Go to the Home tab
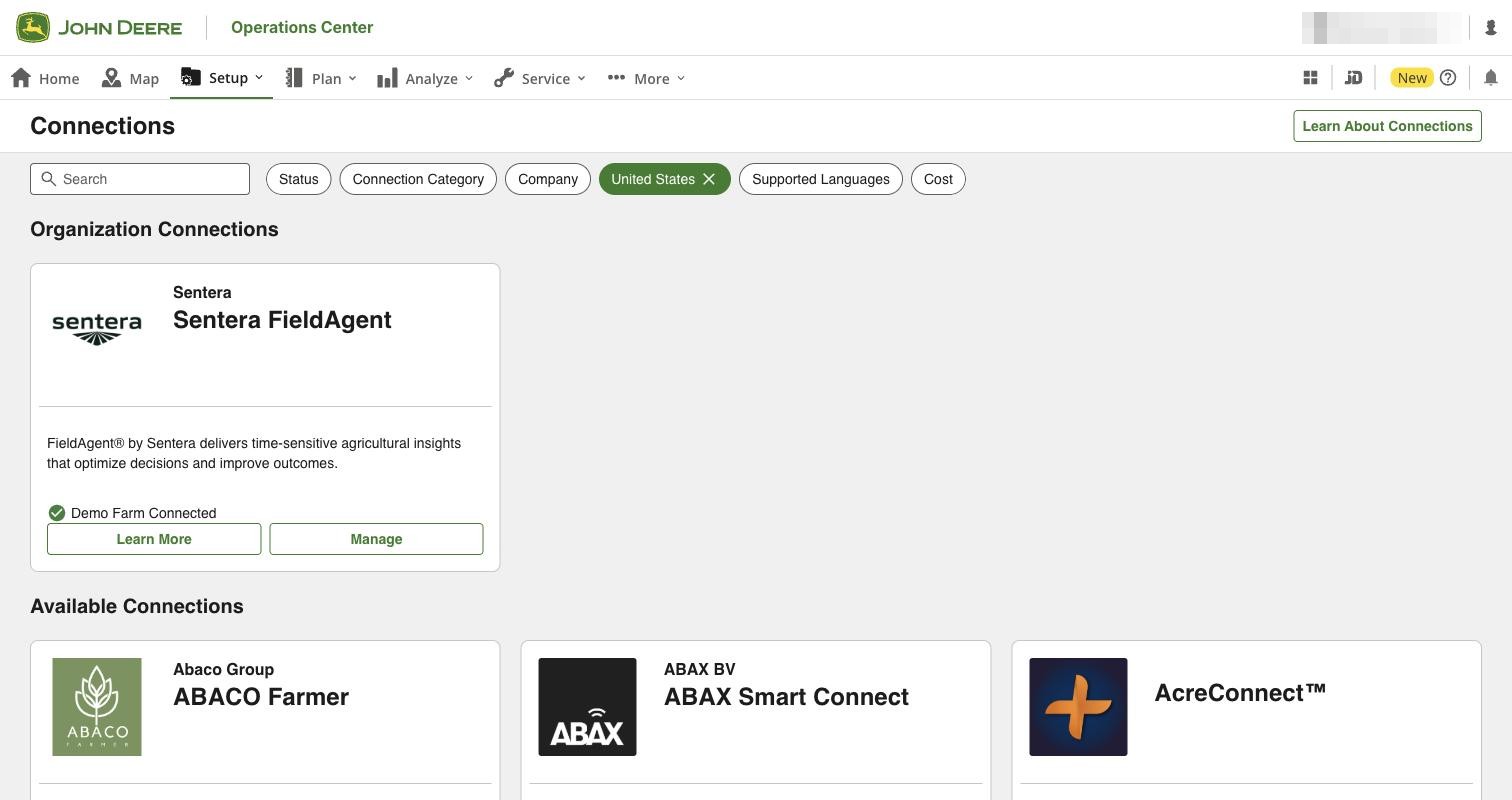1512x800 pixels. [x=45, y=78]
